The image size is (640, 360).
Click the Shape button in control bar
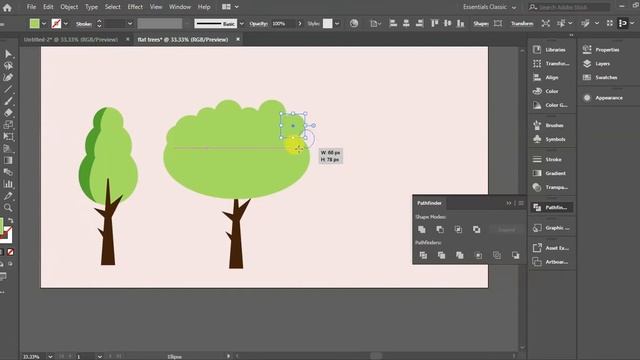point(481,24)
